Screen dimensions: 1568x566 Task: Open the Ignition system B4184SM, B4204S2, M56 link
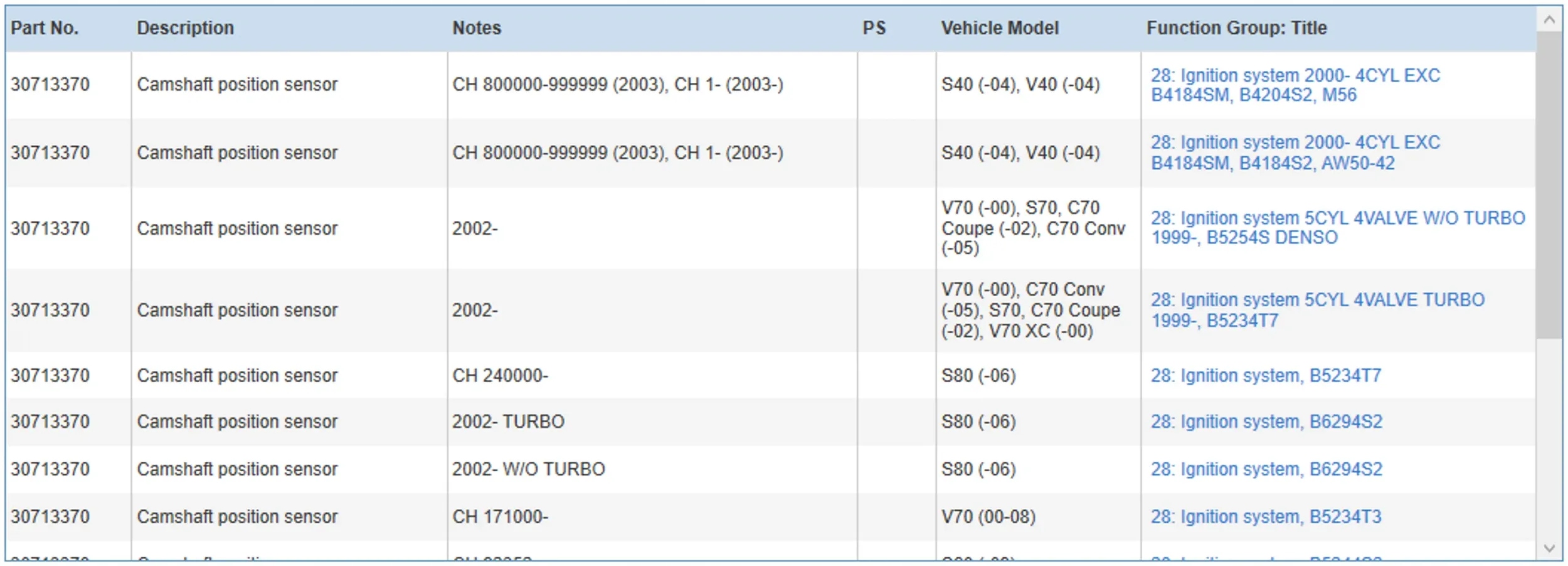coord(1295,85)
